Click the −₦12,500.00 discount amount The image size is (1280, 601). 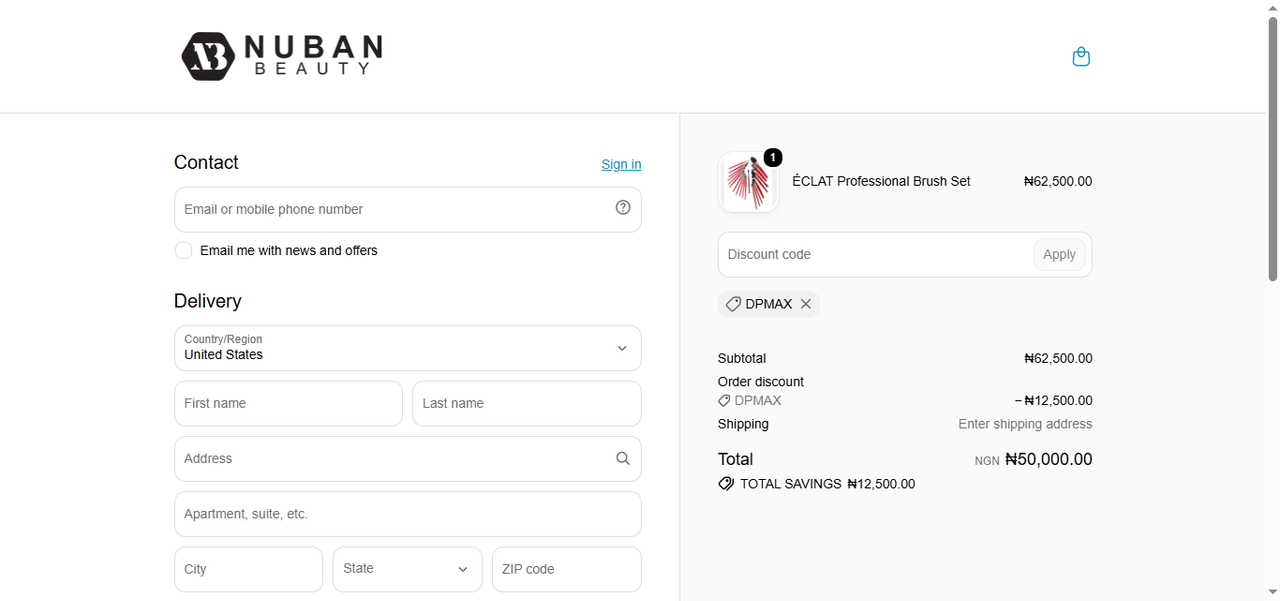[x=1053, y=401]
